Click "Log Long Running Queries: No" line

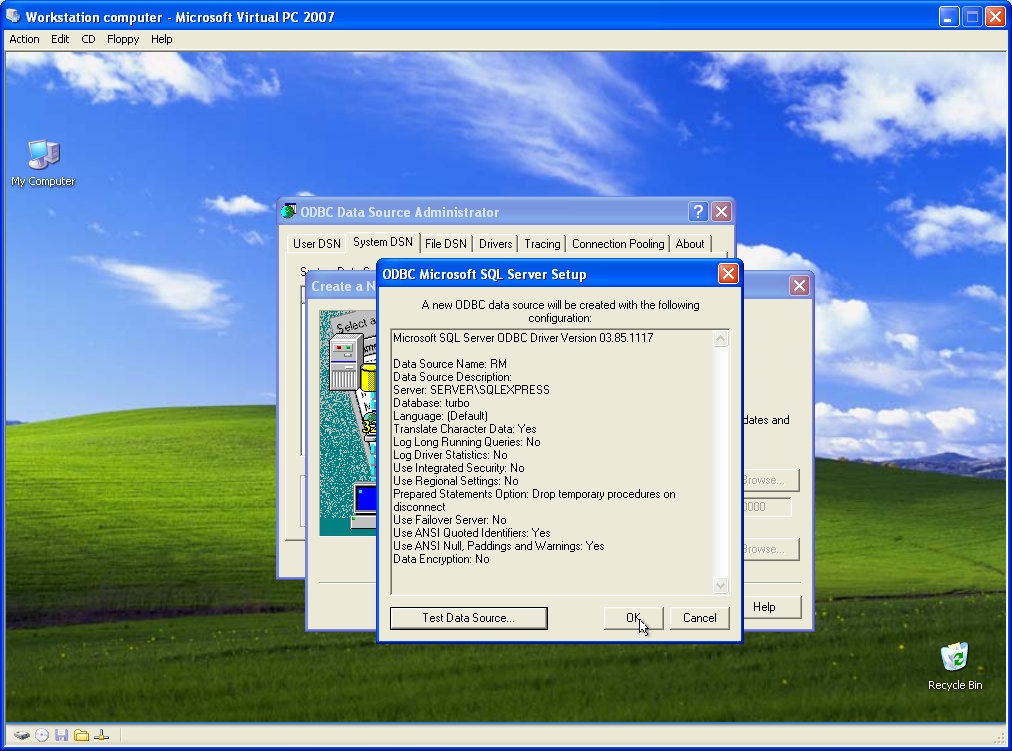click(x=467, y=442)
